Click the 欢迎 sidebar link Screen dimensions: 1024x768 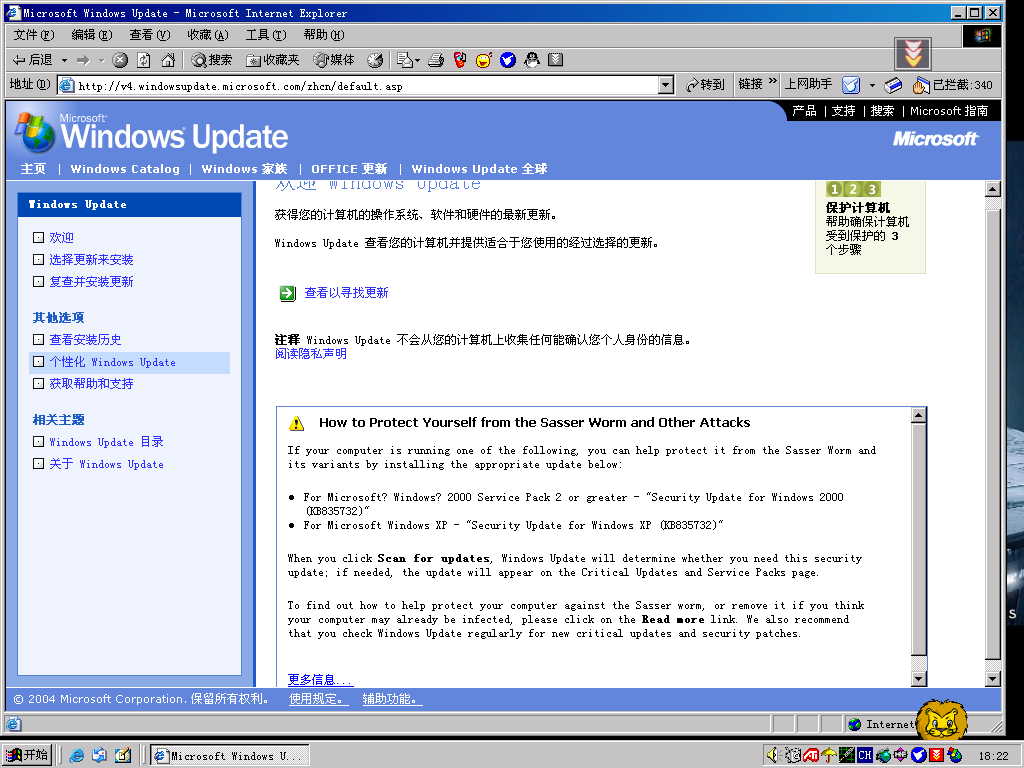coord(61,238)
